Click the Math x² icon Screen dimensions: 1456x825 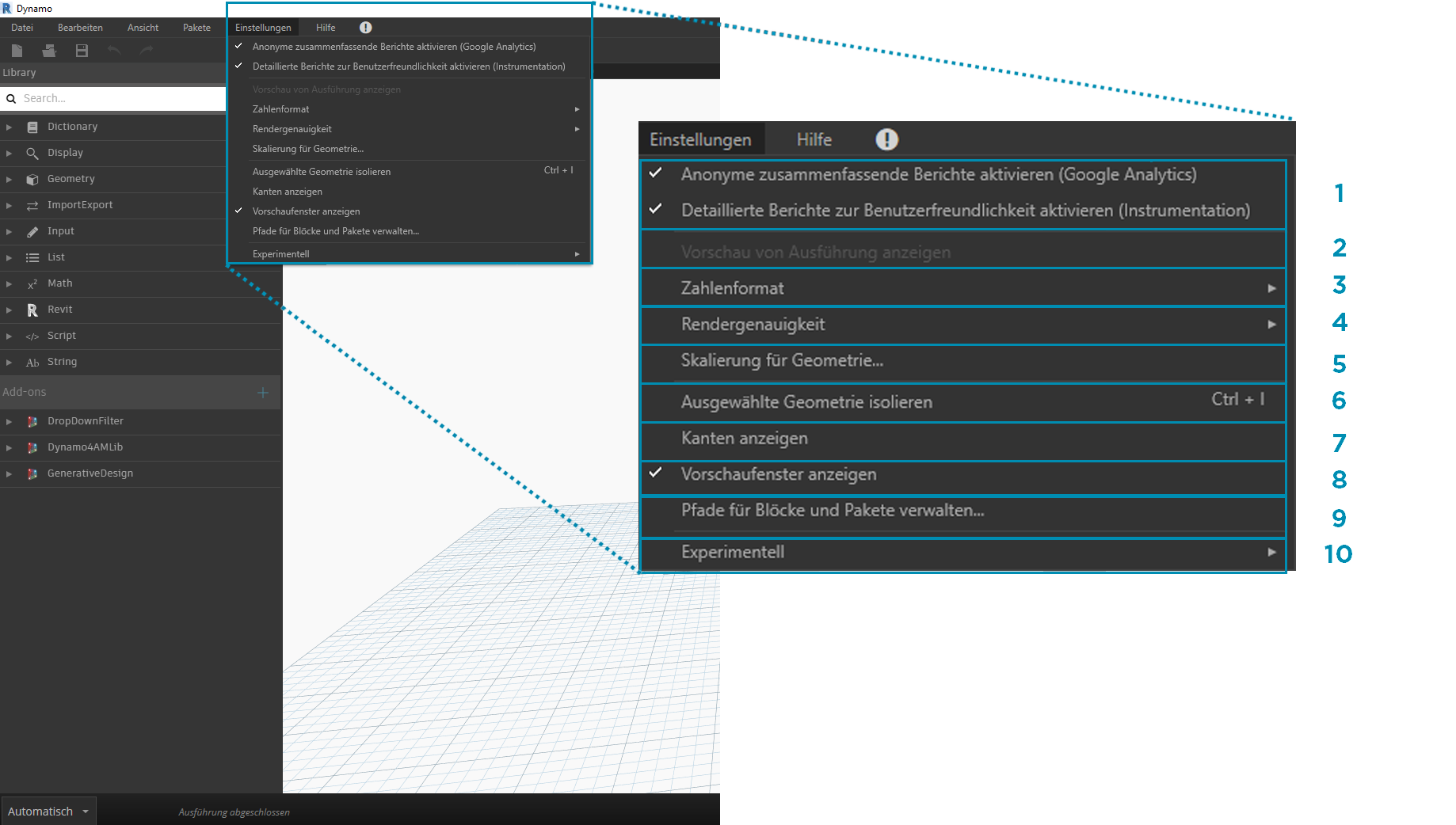tap(32, 283)
